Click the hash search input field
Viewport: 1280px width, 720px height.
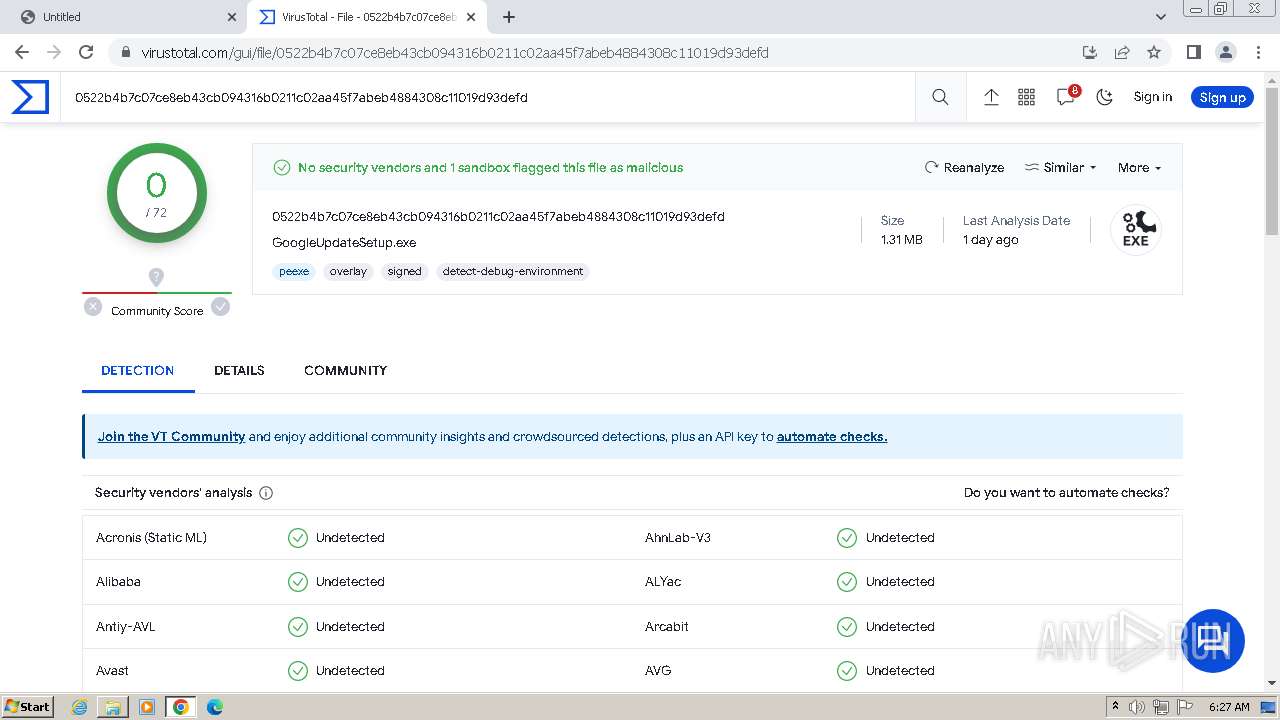[490, 97]
